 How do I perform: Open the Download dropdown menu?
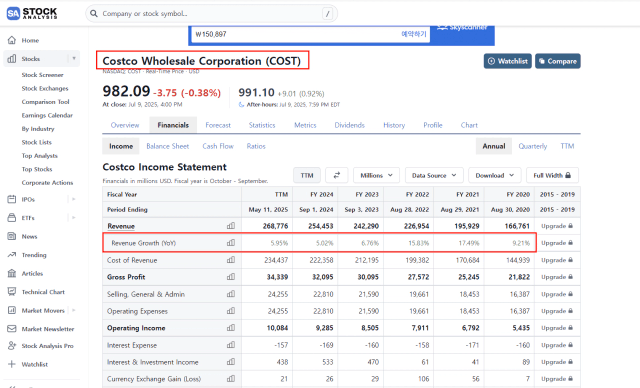495,175
